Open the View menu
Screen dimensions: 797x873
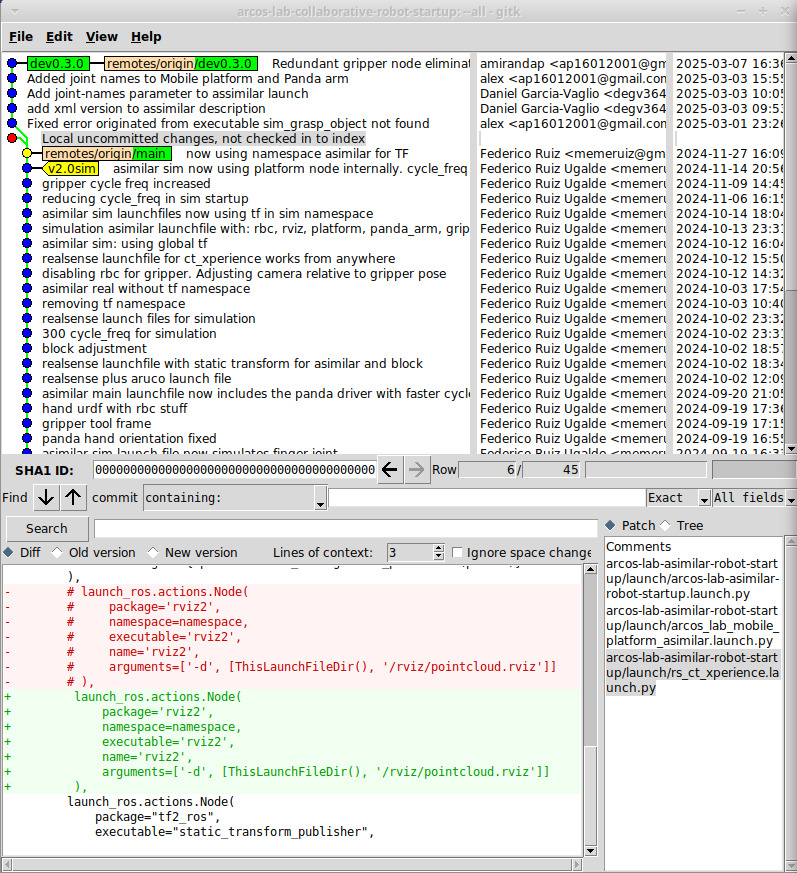click(x=101, y=36)
